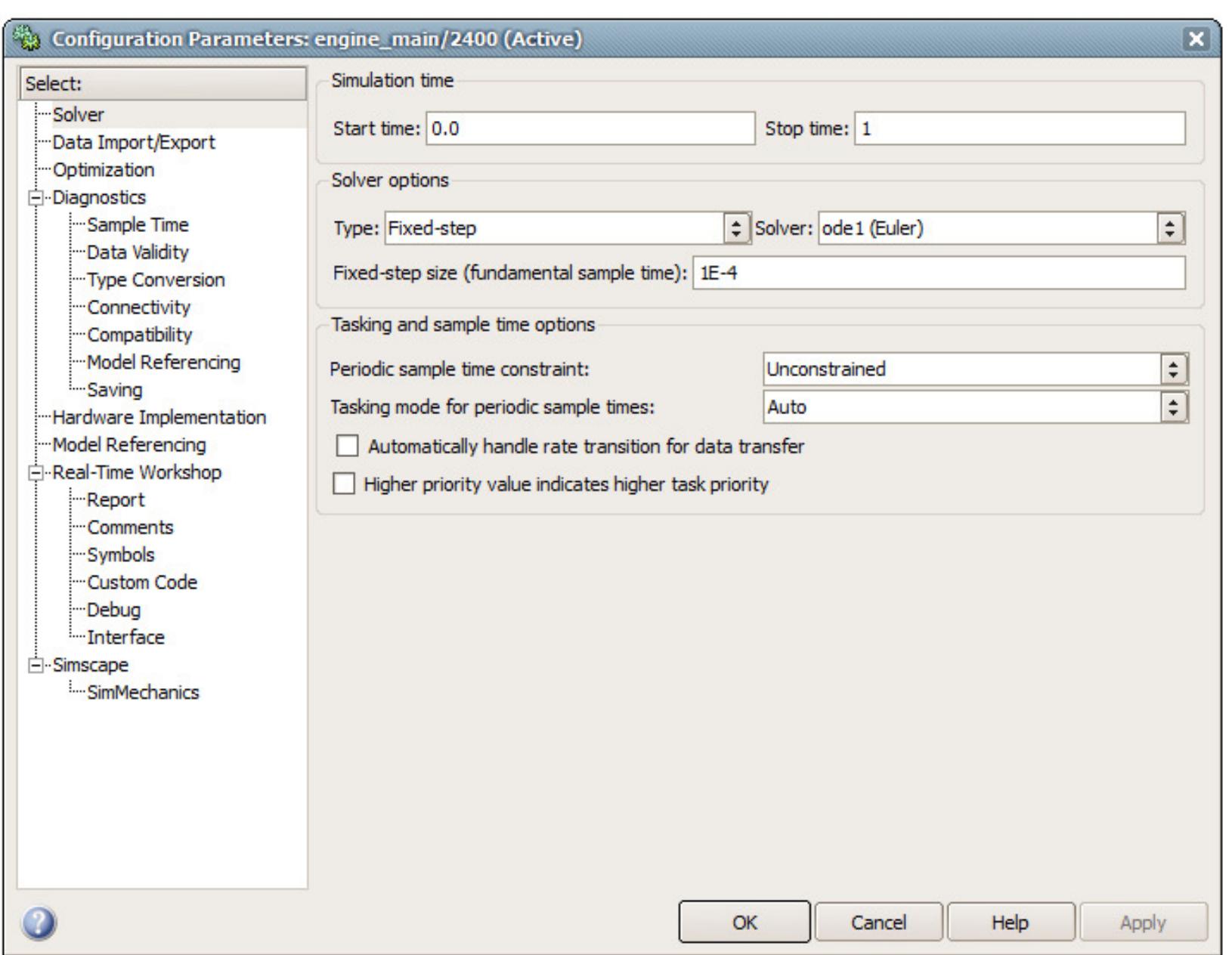Image resolution: width=1232 pixels, height=955 pixels.
Task: Select Type Conversion tree item
Action: coord(156,280)
